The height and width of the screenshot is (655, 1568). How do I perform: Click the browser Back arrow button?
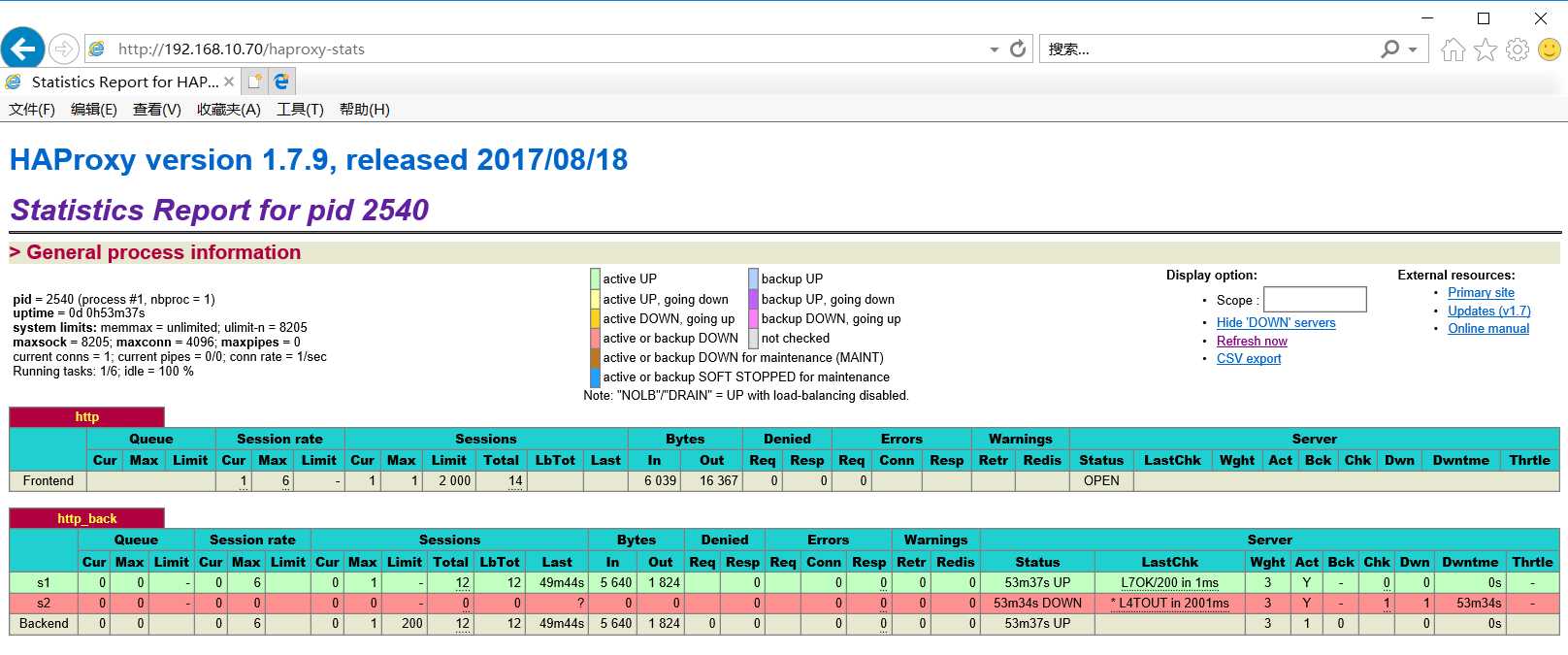[x=23, y=49]
